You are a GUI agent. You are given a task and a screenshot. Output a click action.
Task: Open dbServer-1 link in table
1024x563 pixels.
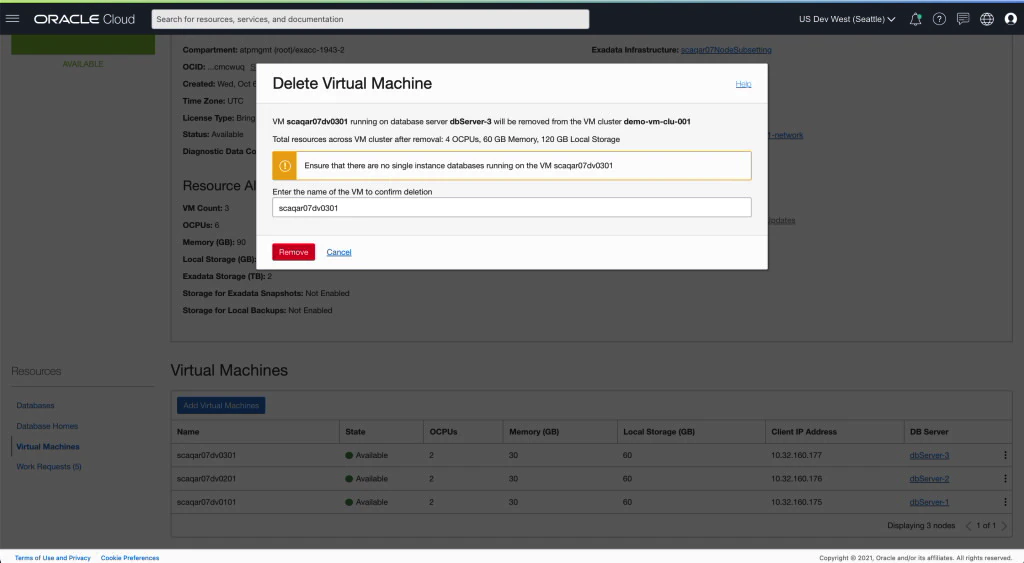[929, 502]
